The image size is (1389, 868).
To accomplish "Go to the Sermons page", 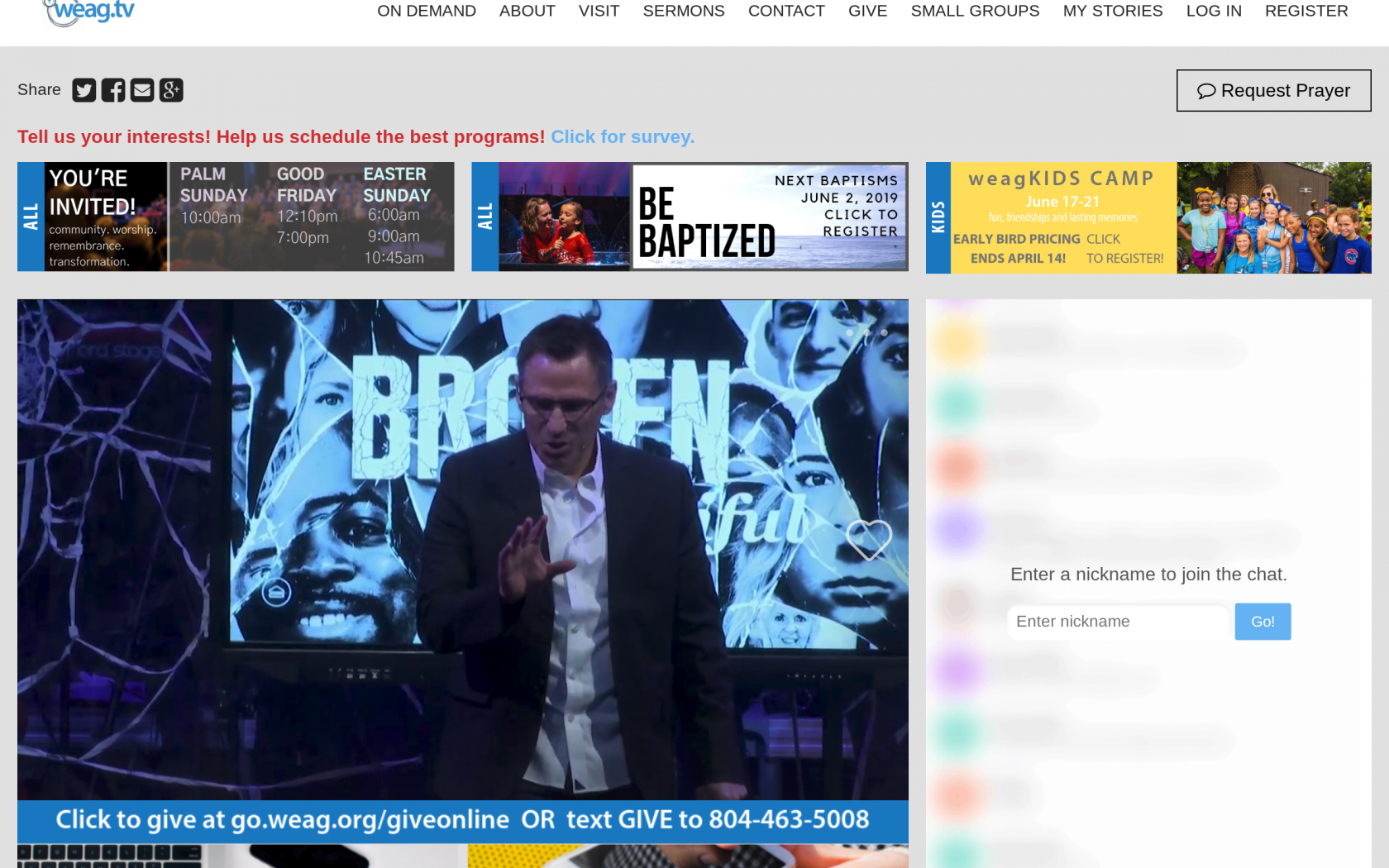I will (x=684, y=12).
